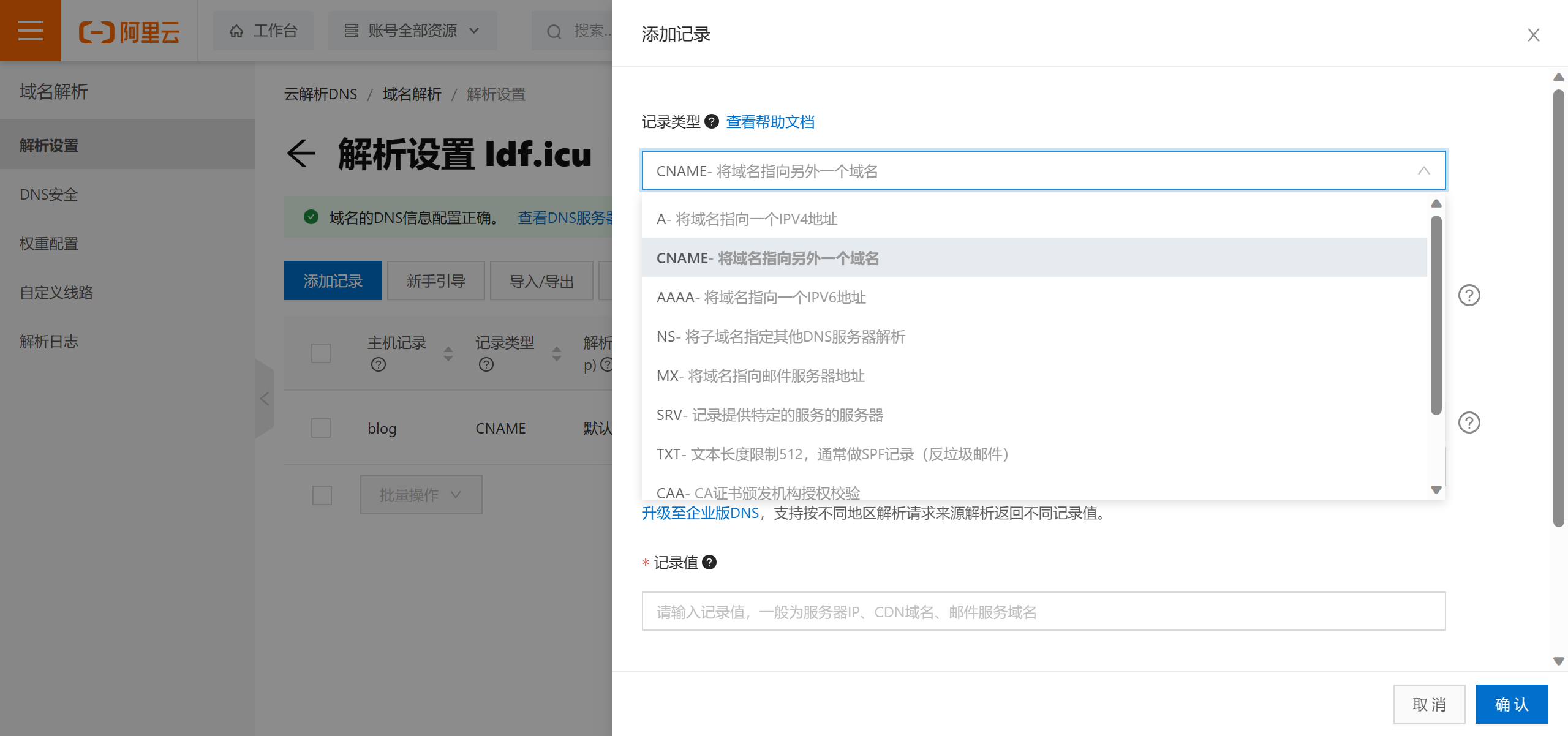Click the 域名解析 sidebar title
Viewport: 1568px width, 736px height.
pyautogui.click(x=54, y=91)
